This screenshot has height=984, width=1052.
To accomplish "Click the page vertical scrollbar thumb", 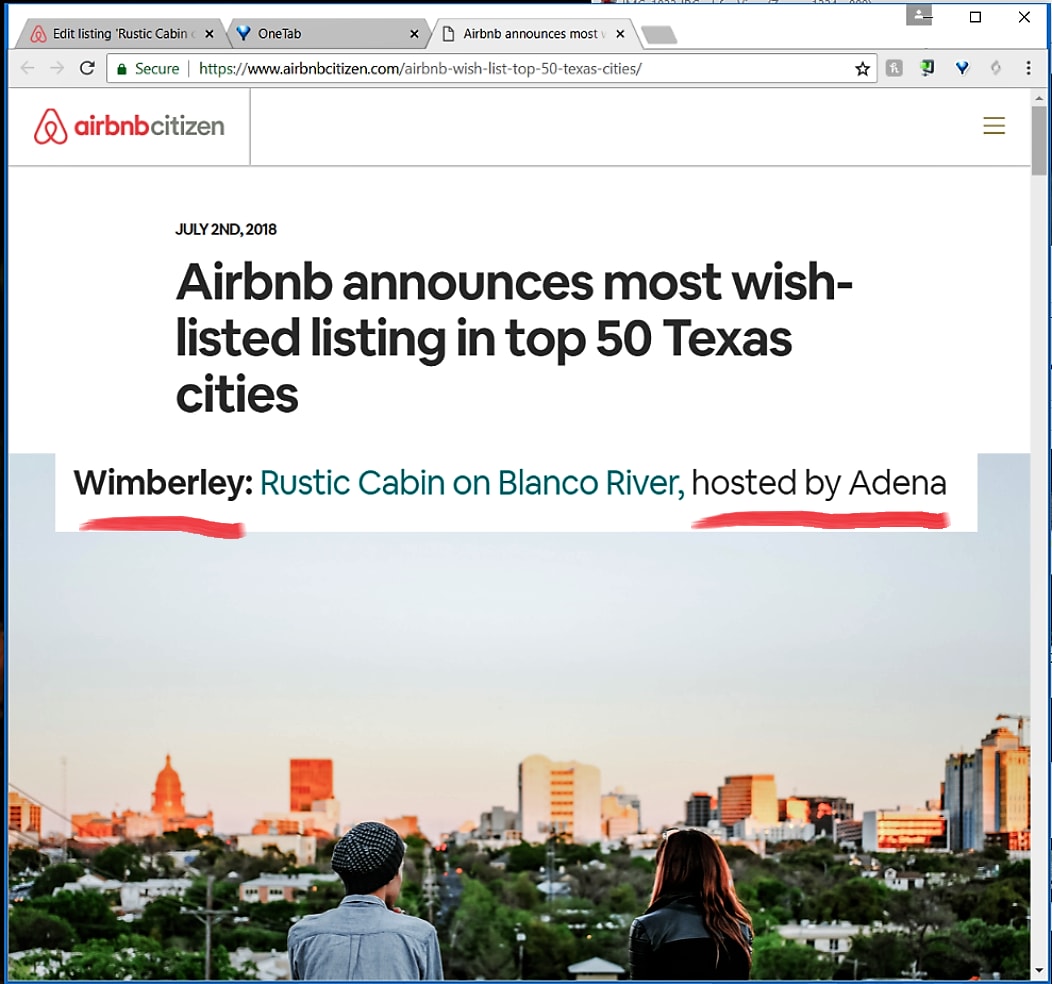I will [1039, 140].
